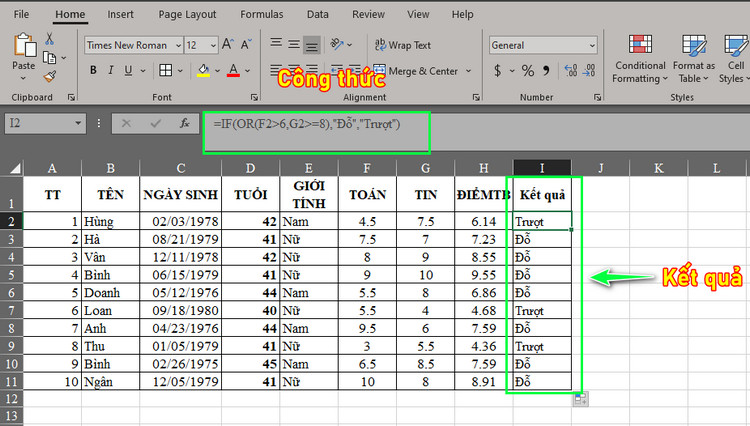Switch to the Insert tab
Image resolution: width=750 pixels, height=426 pixels.
click(x=120, y=14)
